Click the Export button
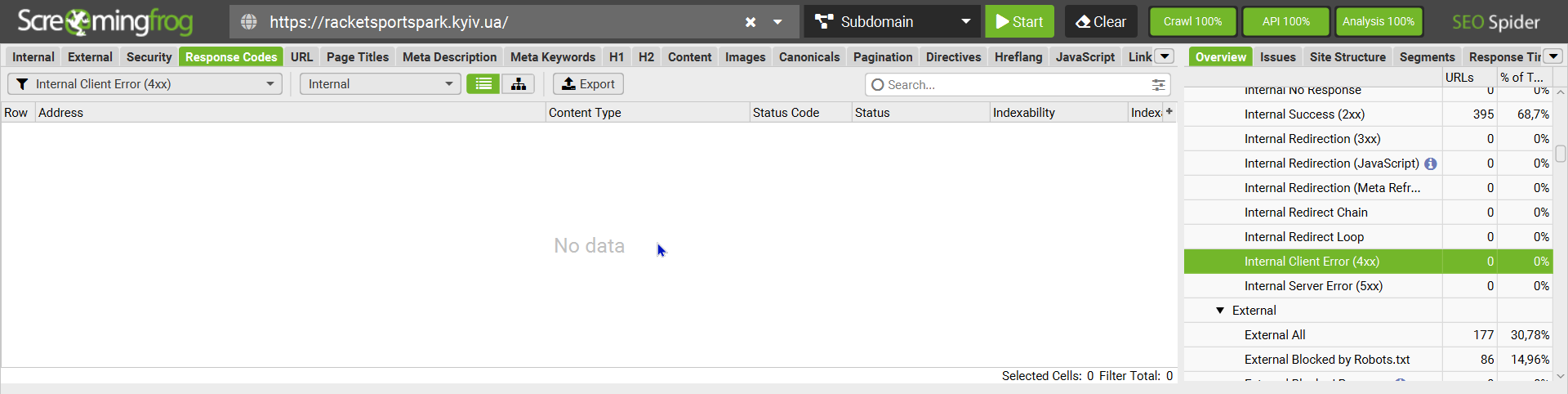This screenshot has height=394, width=1568. pyautogui.click(x=588, y=84)
